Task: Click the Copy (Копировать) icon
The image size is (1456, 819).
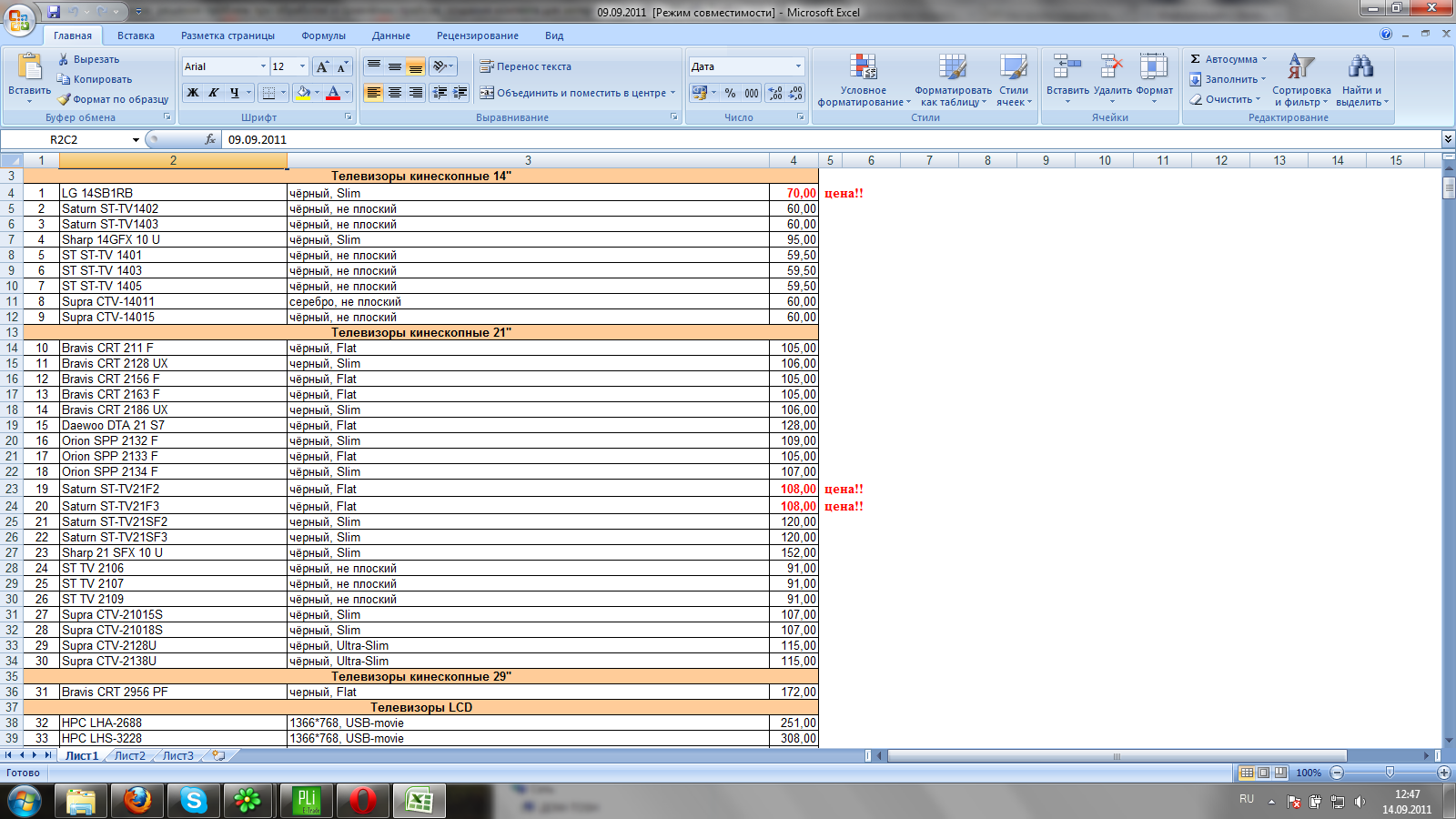Action: click(64, 79)
